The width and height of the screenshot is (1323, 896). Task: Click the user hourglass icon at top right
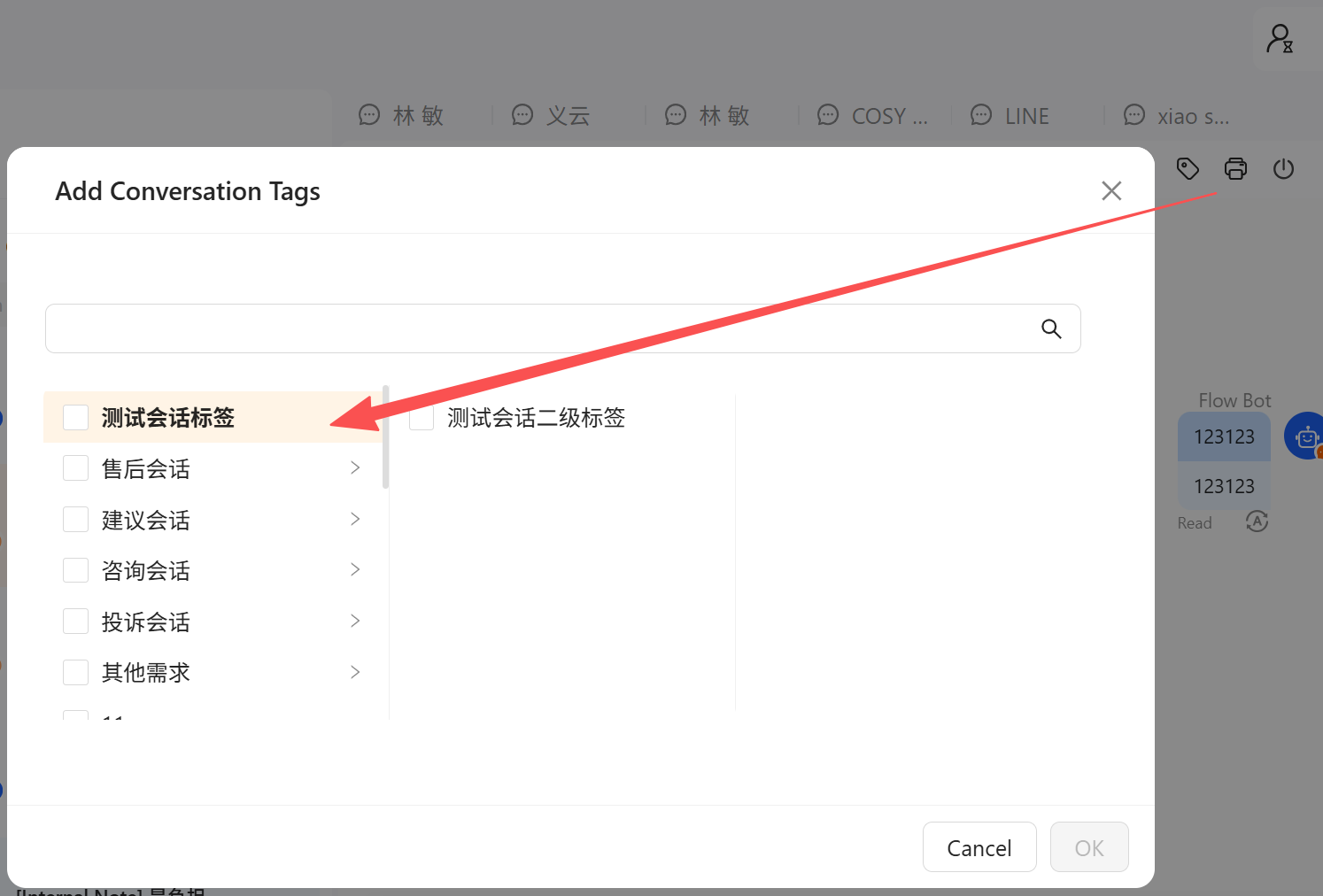[x=1280, y=39]
